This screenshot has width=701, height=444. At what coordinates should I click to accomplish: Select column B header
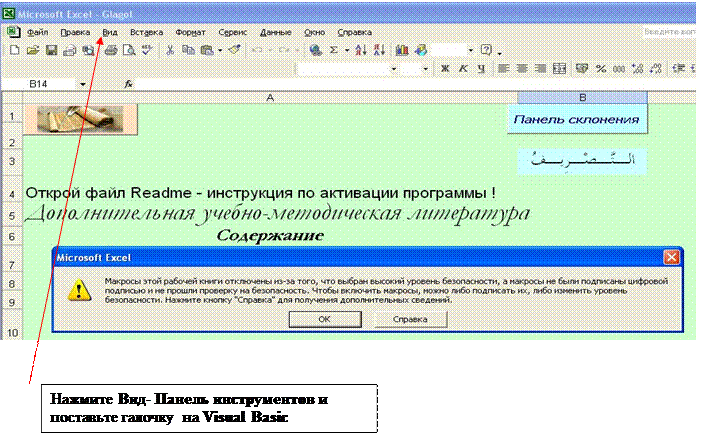point(582,97)
